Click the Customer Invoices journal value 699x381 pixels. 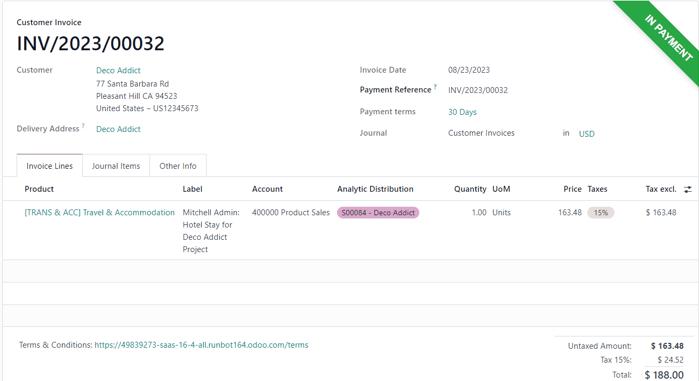coord(481,133)
